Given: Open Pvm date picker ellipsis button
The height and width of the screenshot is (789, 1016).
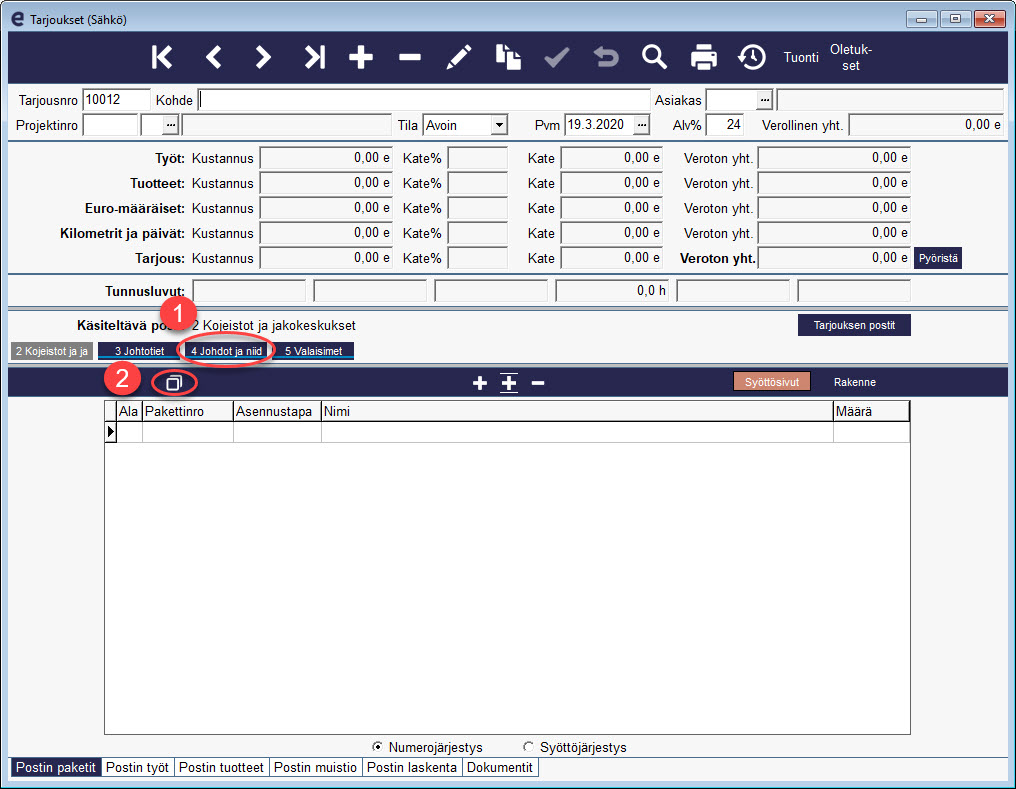Looking at the screenshot, I should click(641, 124).
